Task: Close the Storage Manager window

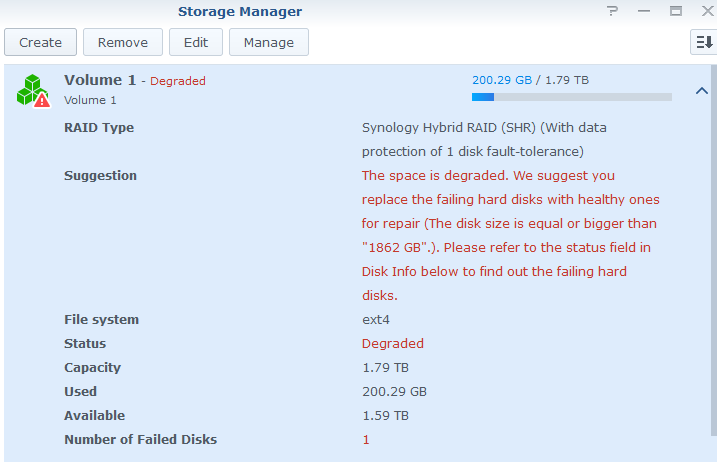Action: click(x=705, y=12)
